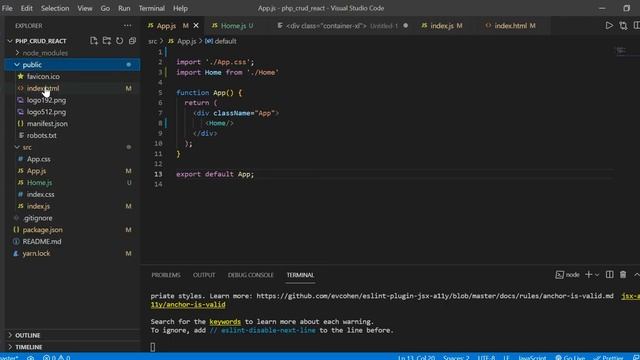
Task: Open the Help menu
Action: coord(180,8)
